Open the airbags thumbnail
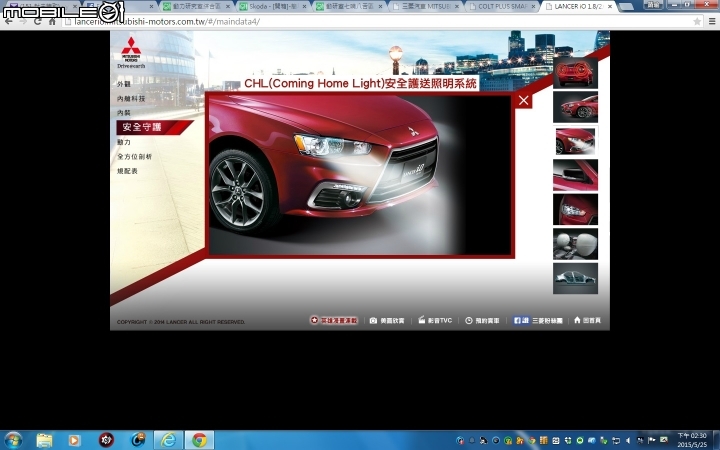This screenshot has width=720, height=450. [x=575, y=244]
